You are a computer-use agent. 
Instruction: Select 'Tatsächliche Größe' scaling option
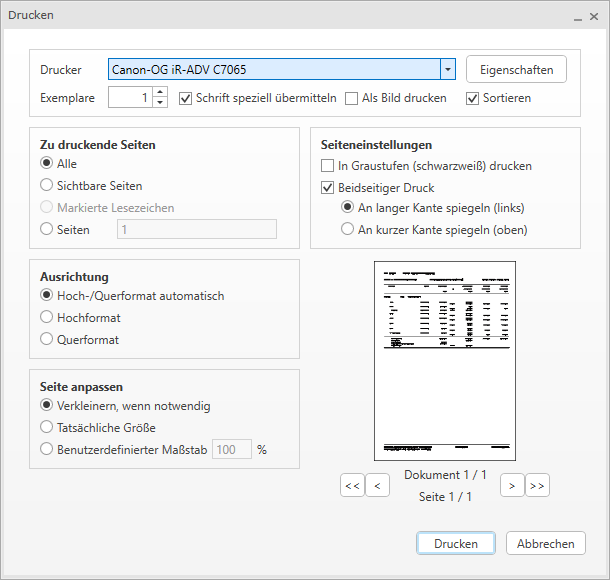pyautogui.click(x=47, y=427)
